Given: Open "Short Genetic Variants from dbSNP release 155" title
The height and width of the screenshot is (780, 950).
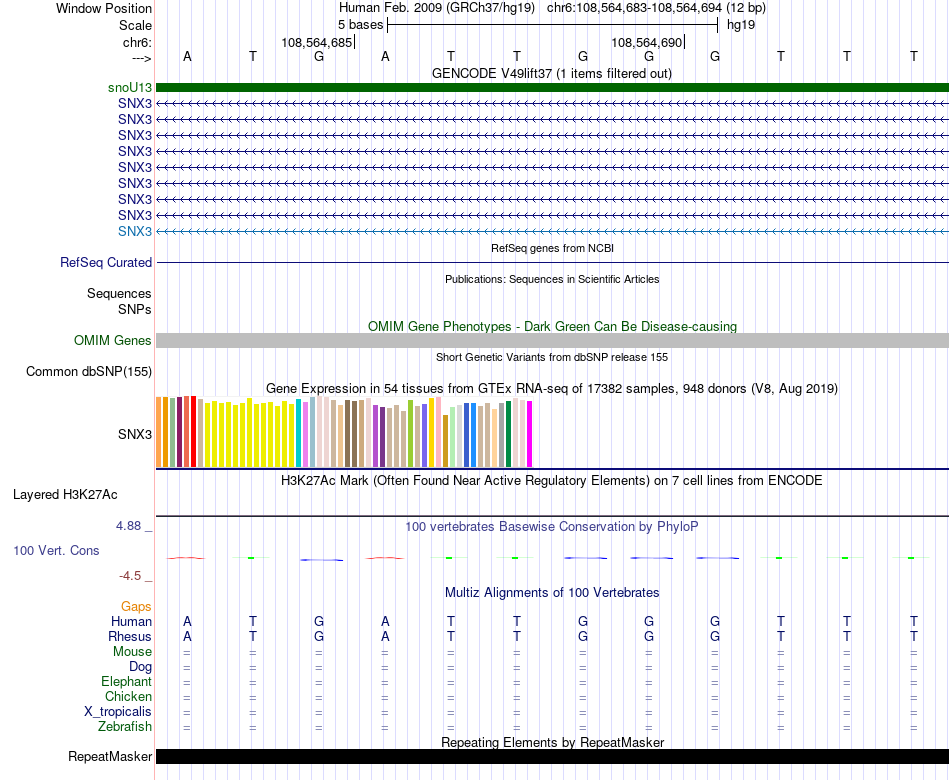Looking at the screenshot, I should 552,357.
